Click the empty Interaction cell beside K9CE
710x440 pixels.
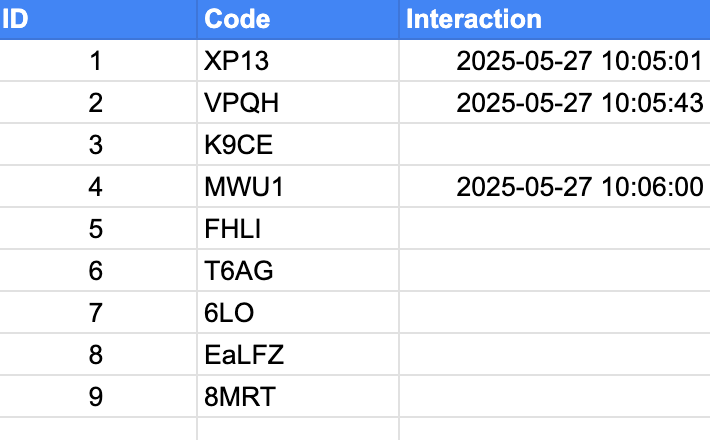[555, 144]
